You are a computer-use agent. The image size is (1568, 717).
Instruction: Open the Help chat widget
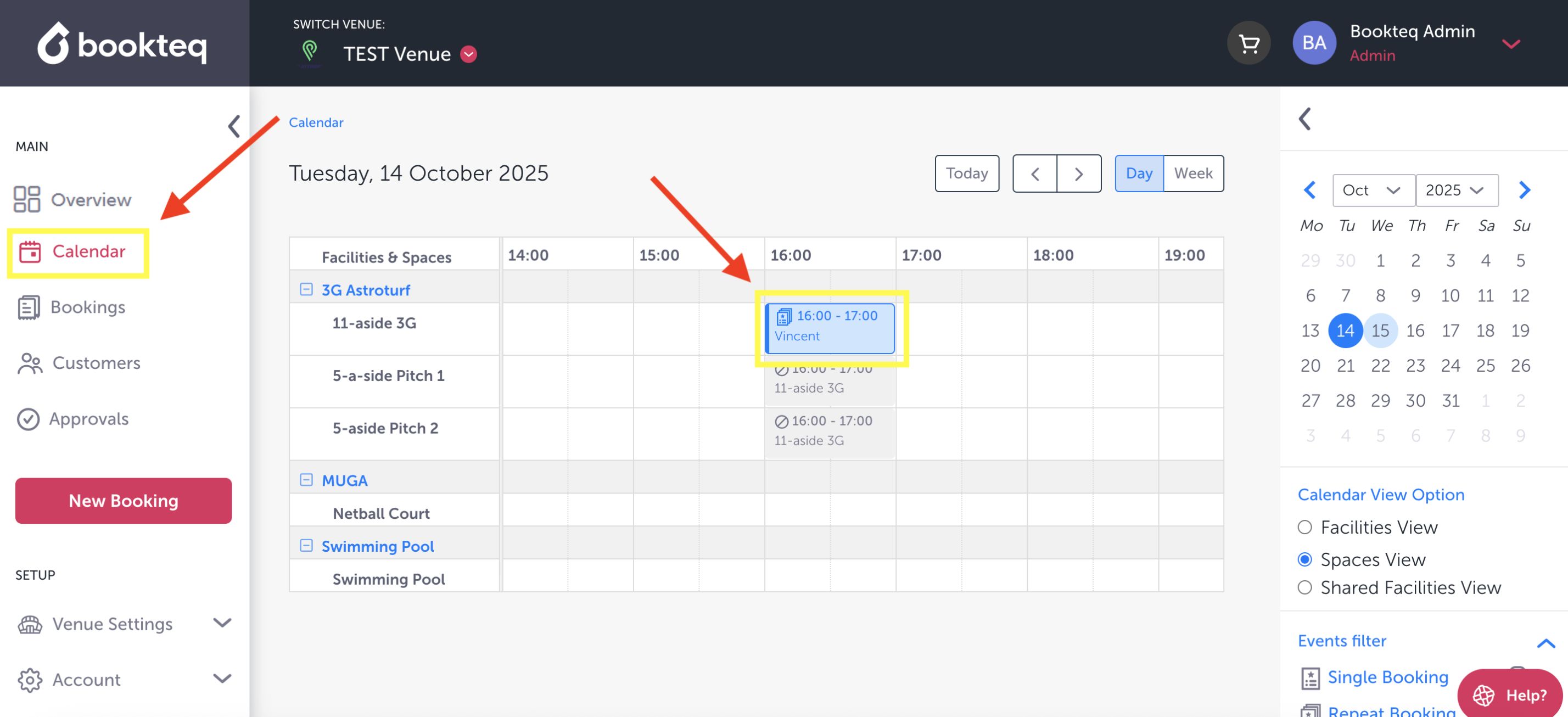pos(1510,694)
